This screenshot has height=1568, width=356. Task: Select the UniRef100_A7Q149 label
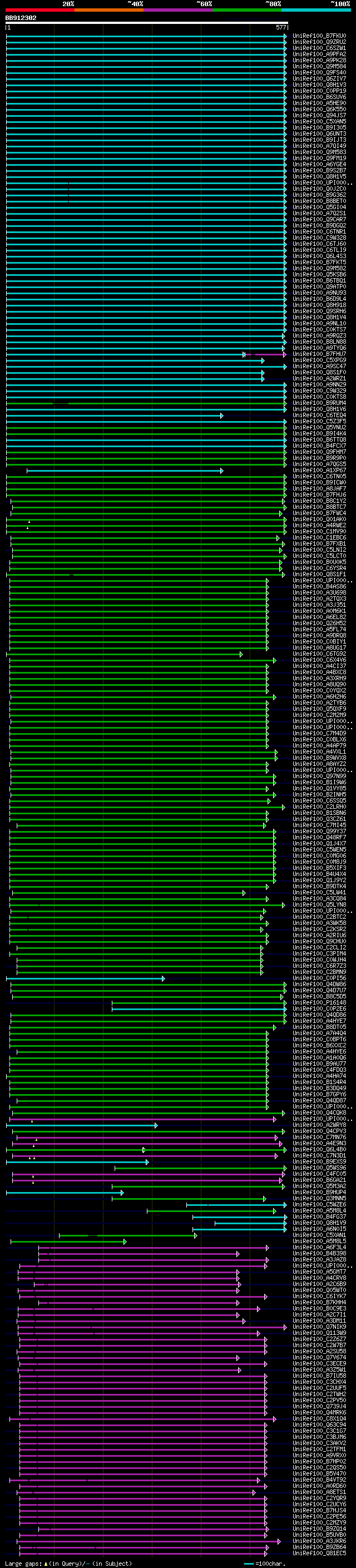coord(319,146)
